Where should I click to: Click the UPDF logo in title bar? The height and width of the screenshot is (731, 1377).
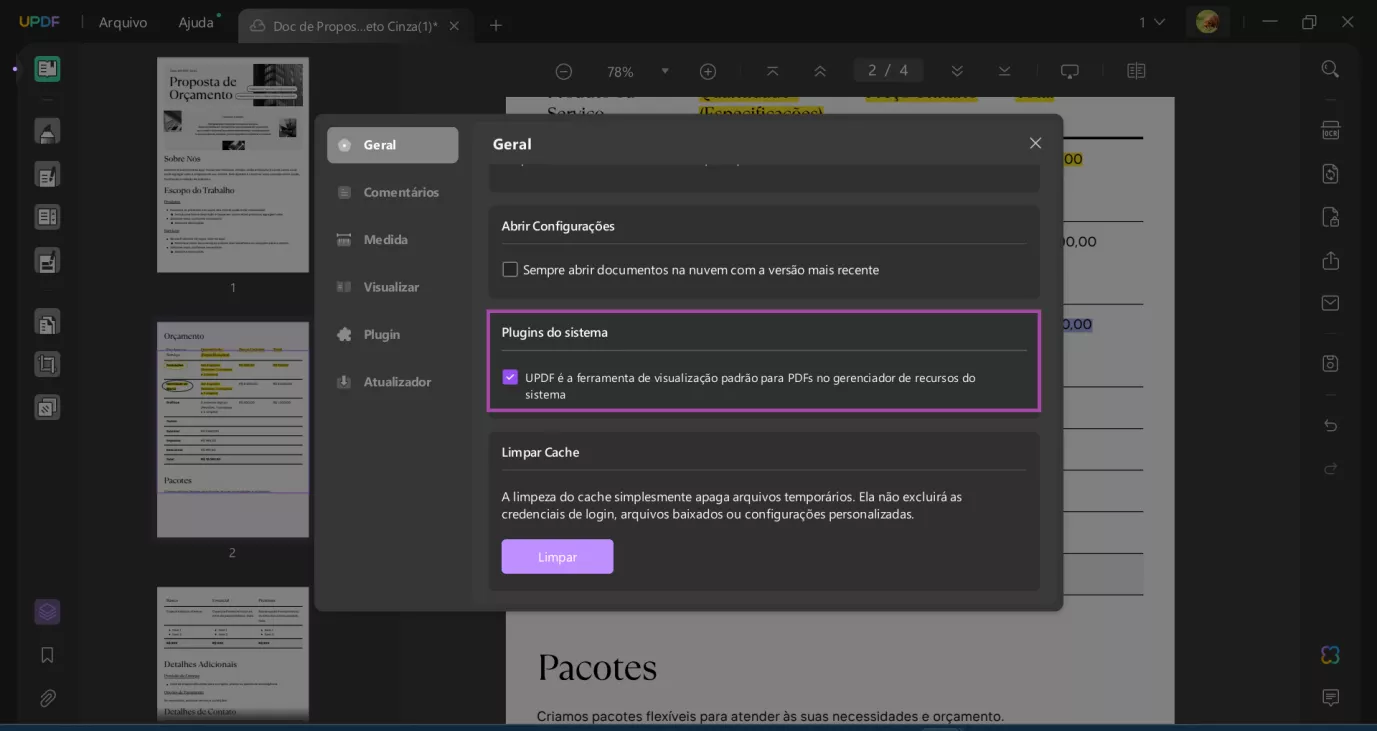pos(39,22)
